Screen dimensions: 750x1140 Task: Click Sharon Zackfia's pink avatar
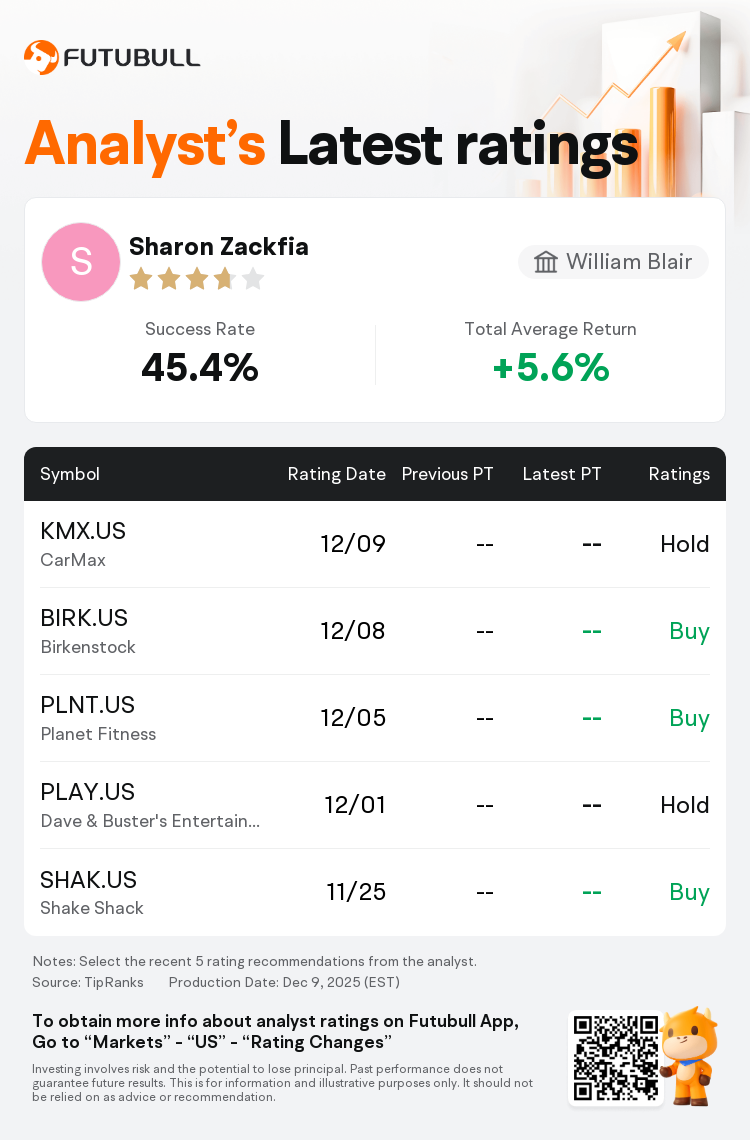pyautogui.click(x=81, y=262)
